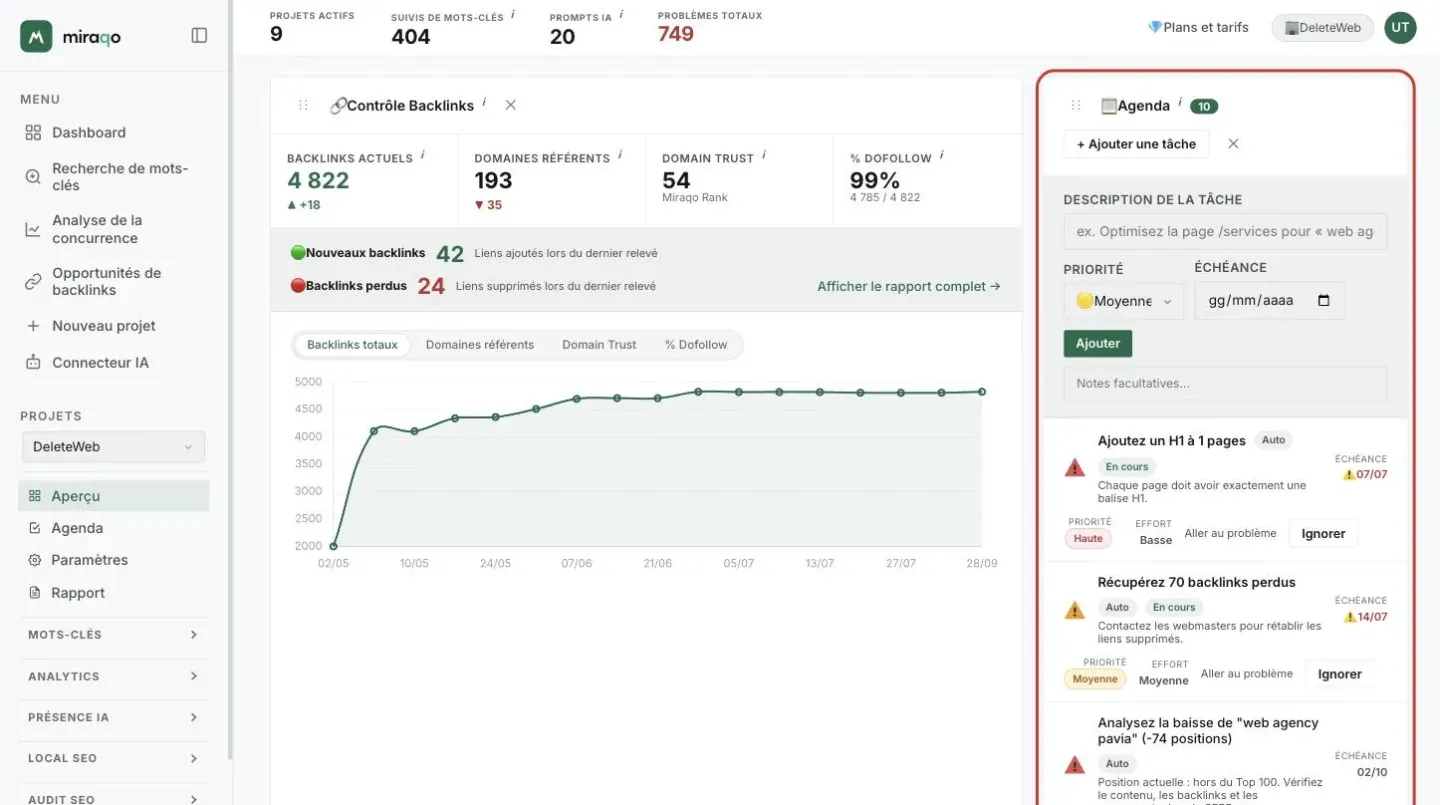Close the Contrôle Backlinks widget

pyautogui.click(x=511, y=105)
